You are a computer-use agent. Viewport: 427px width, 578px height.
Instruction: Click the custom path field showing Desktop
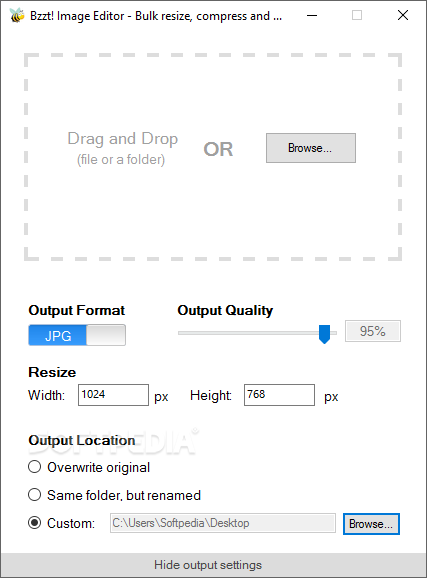(223, 523)
